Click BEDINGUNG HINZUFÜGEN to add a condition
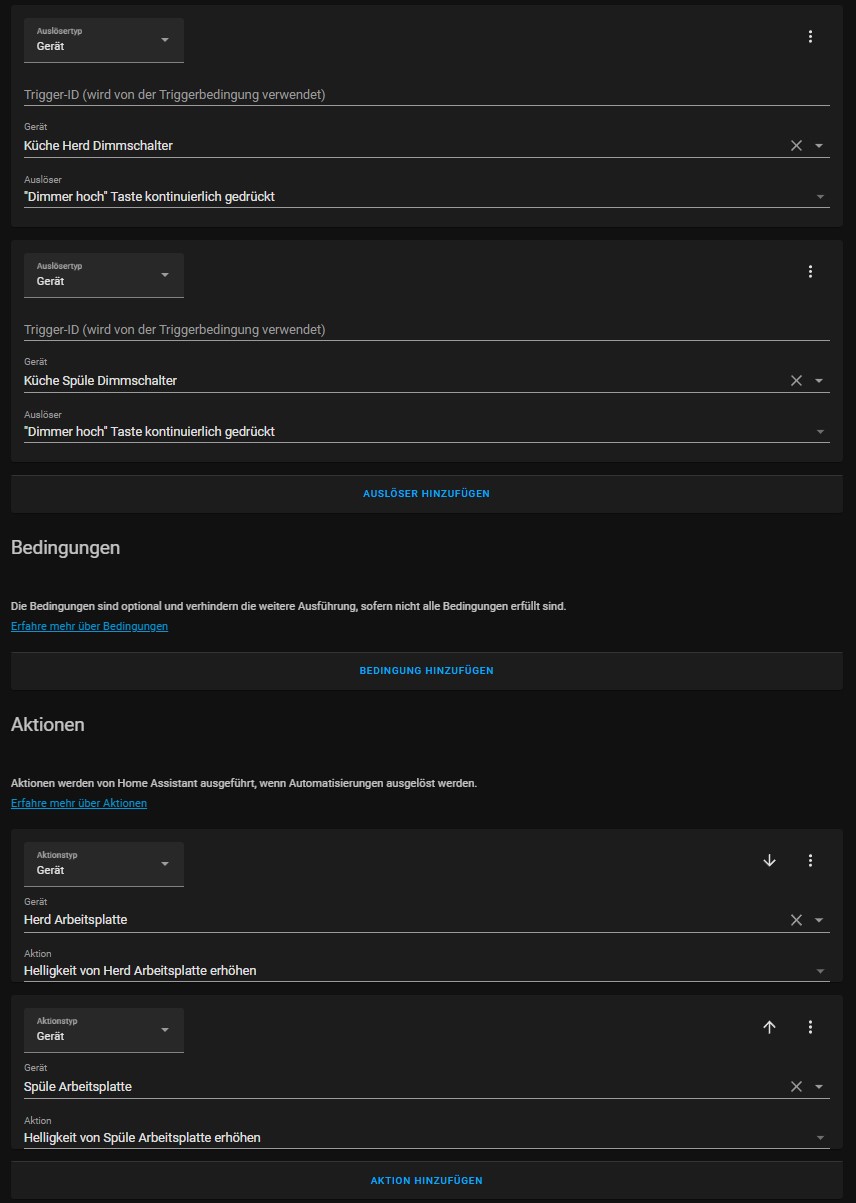The image size is (856, 1203). click(x=427, y=670)
